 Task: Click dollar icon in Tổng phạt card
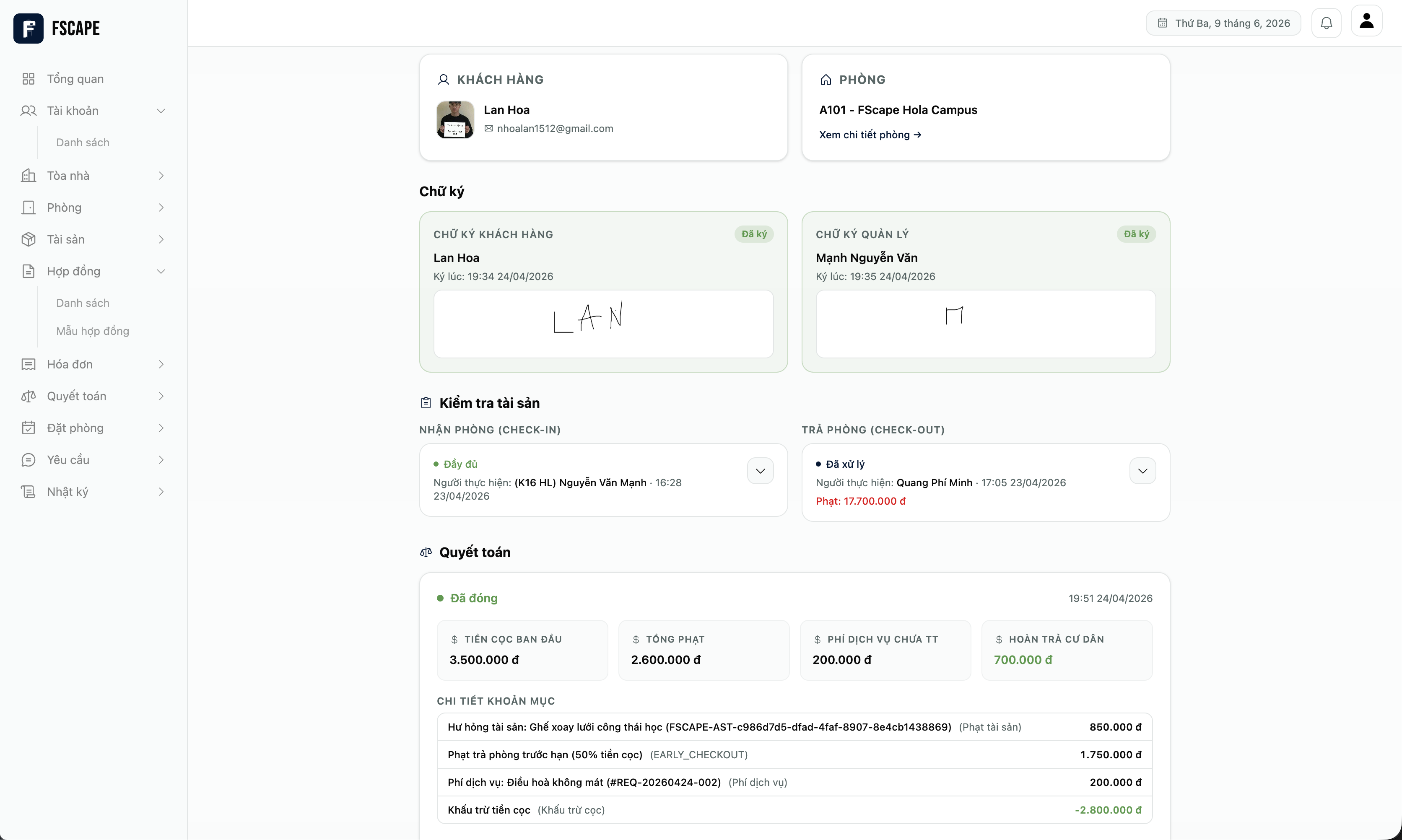(x=636, y=640)
